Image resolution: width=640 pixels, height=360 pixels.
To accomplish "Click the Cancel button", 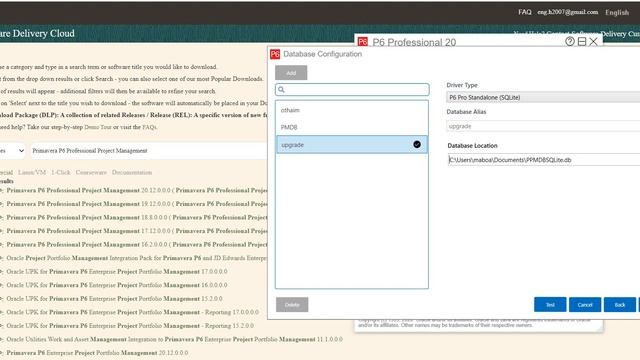I will [x=585, y=304].
